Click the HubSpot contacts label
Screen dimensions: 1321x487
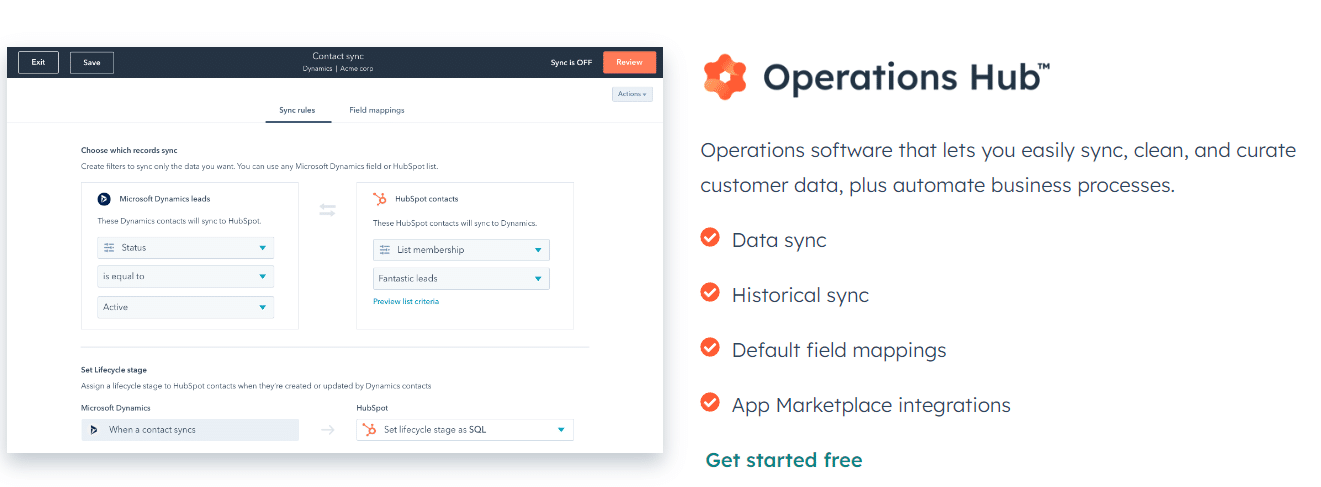[x=427, y=199]
